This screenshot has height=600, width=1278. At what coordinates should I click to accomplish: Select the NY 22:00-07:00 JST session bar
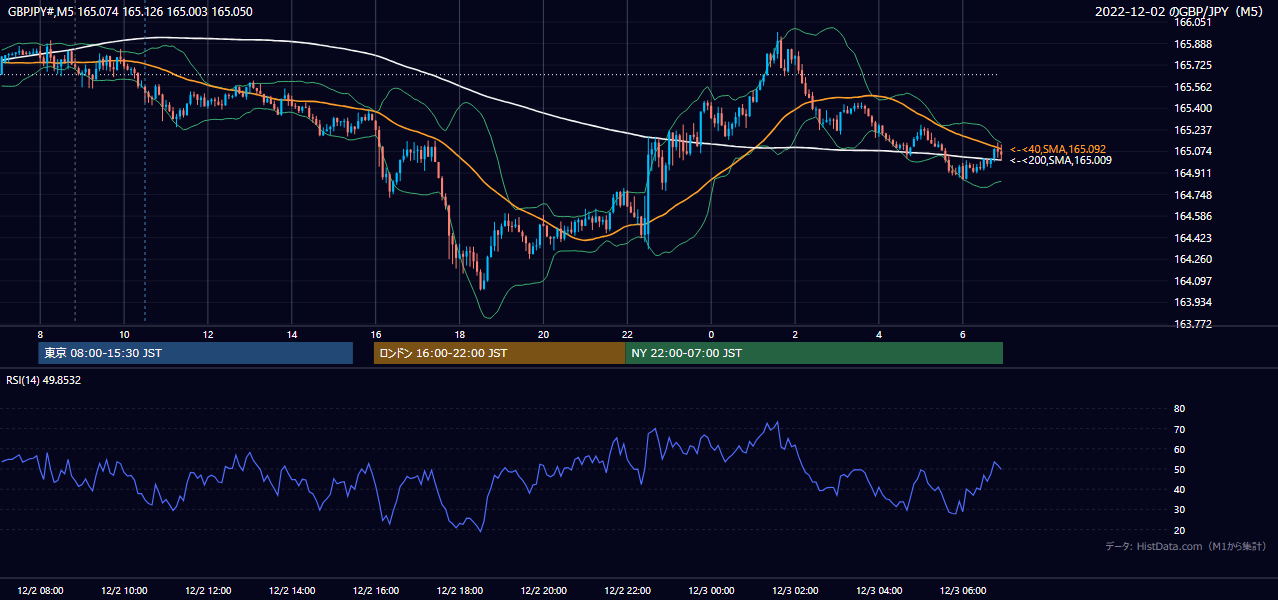814,353
